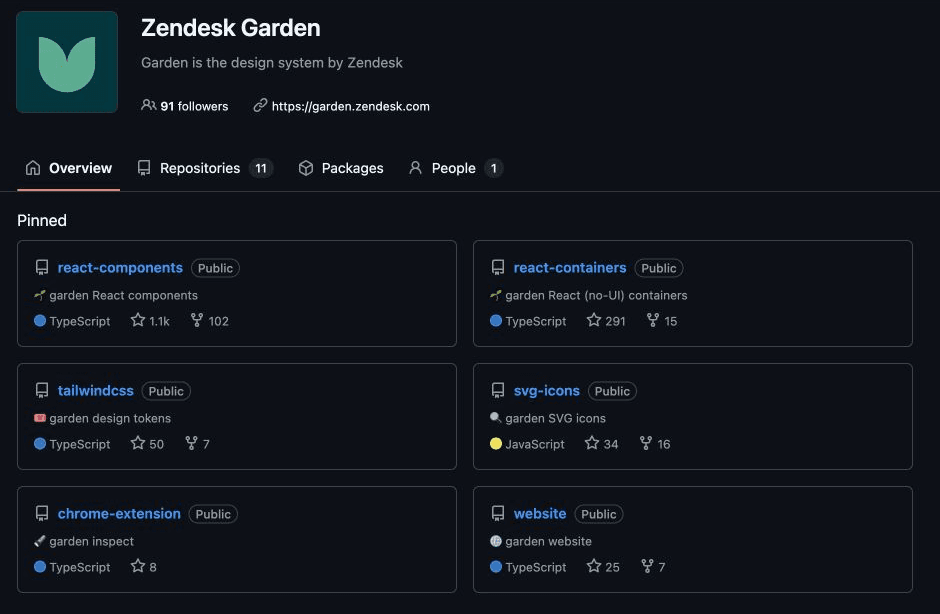Open the react-containers repository
The width and height of the screenshot is (940, 614).
(570, 267)
